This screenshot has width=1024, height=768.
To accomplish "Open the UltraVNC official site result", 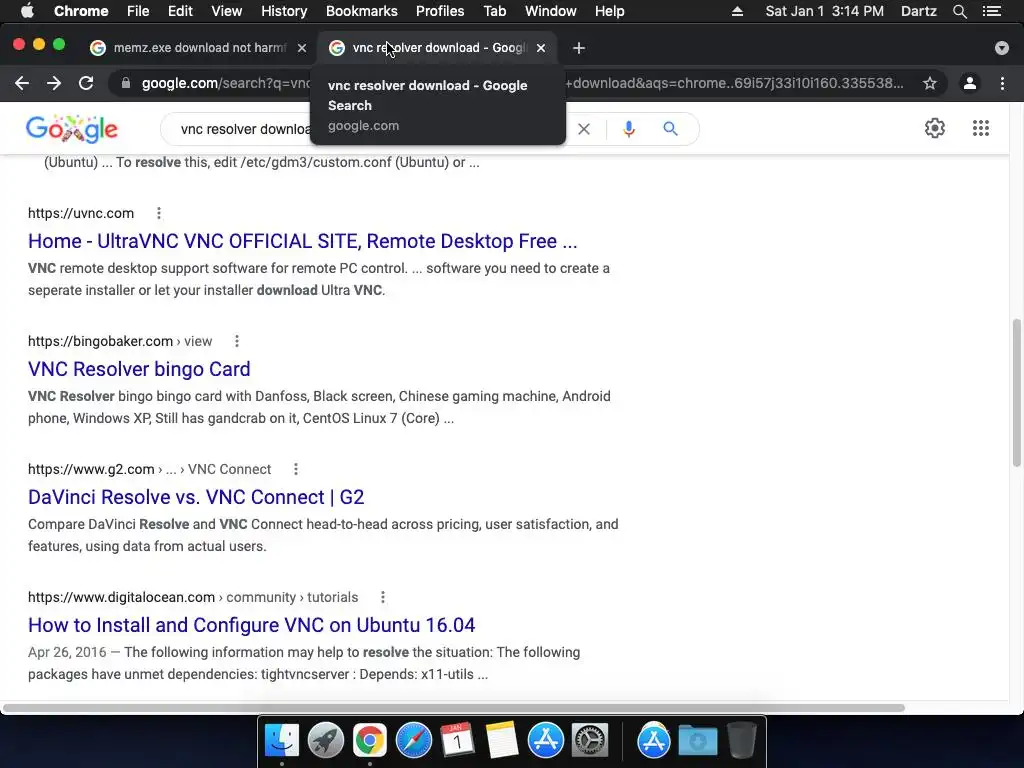I will [302, 241].
